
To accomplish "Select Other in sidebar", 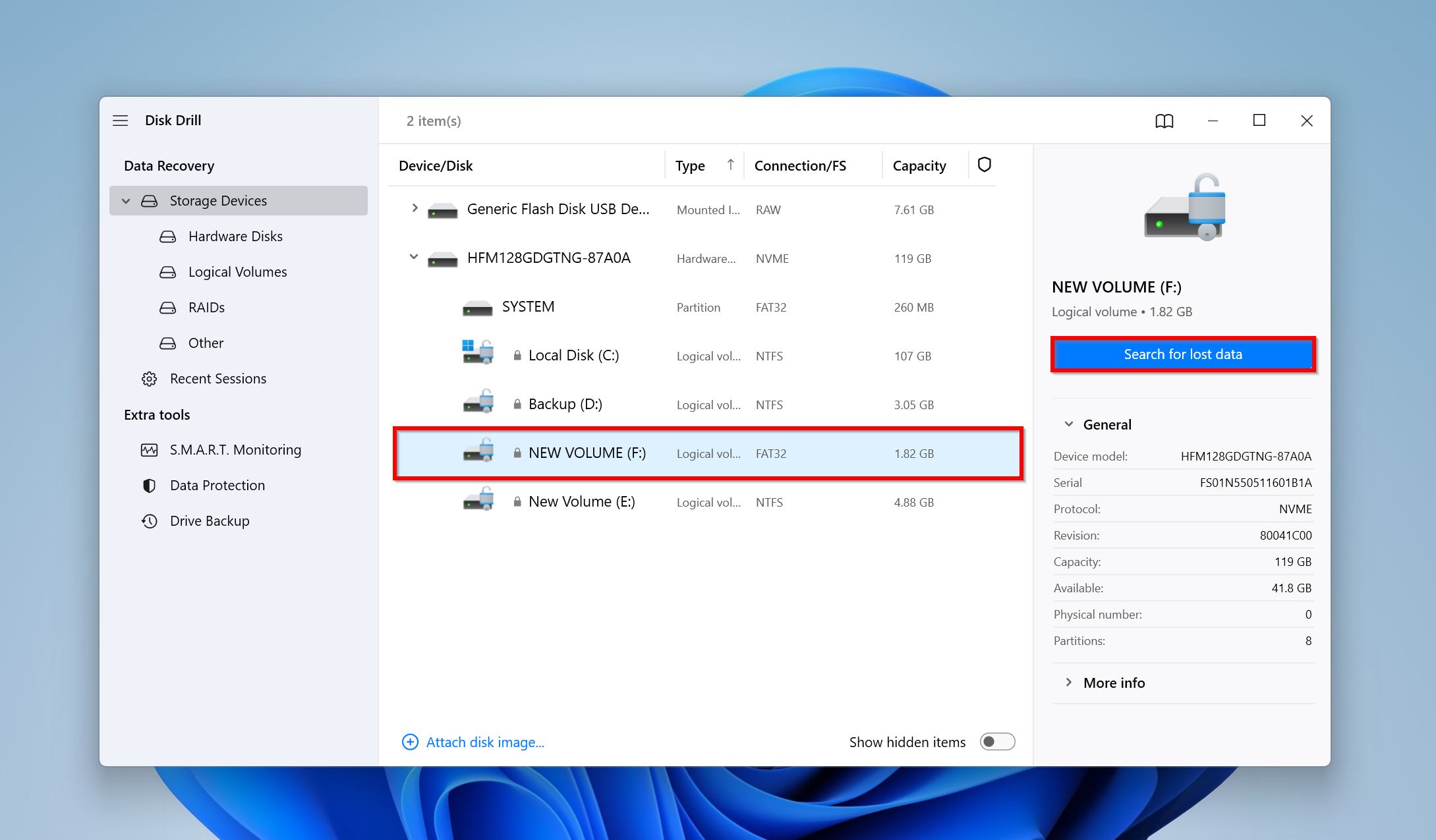I will coord(206,343).
